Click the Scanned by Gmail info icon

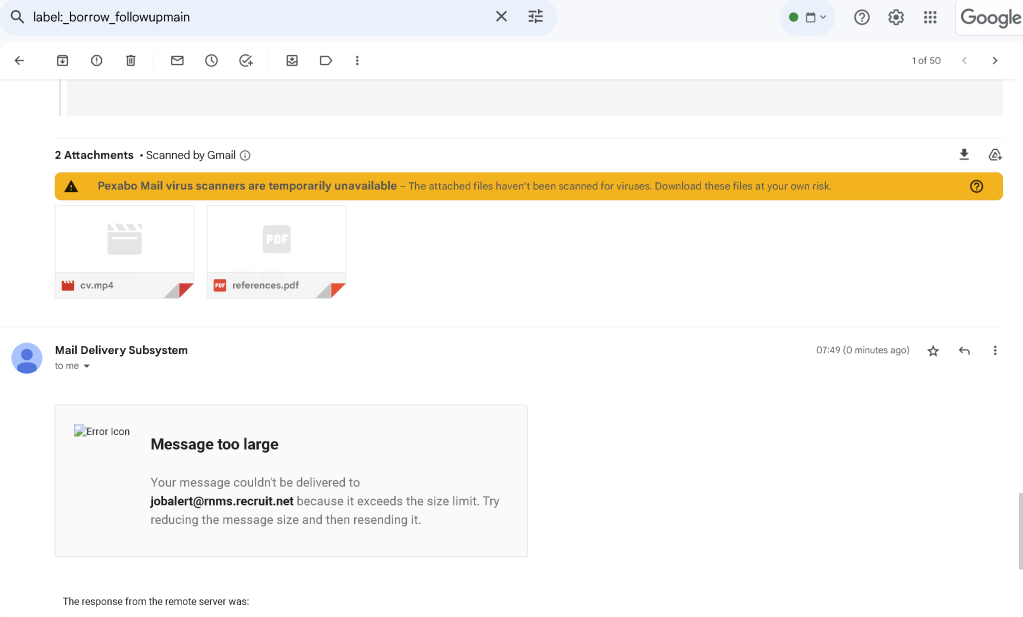[245, 155]
